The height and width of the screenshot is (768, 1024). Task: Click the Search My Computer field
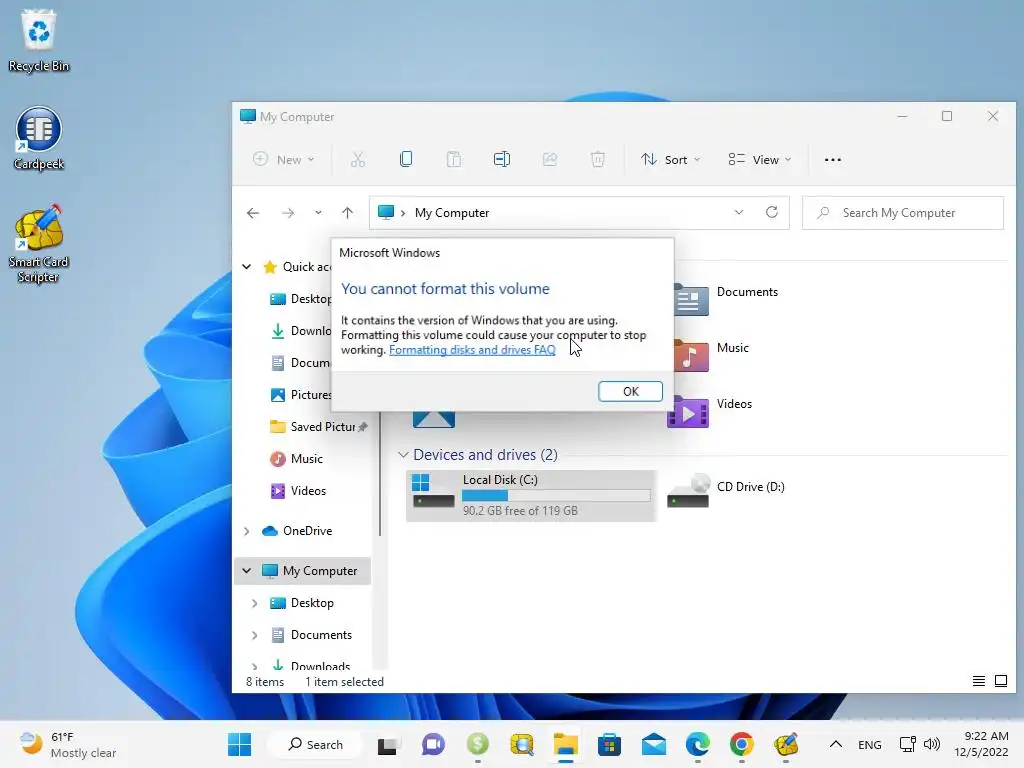903,213
